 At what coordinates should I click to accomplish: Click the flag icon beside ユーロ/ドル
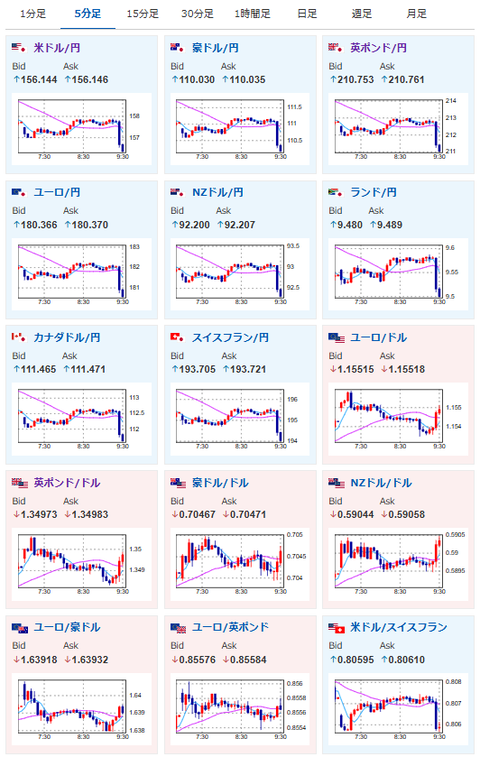(x=336, y=337)
